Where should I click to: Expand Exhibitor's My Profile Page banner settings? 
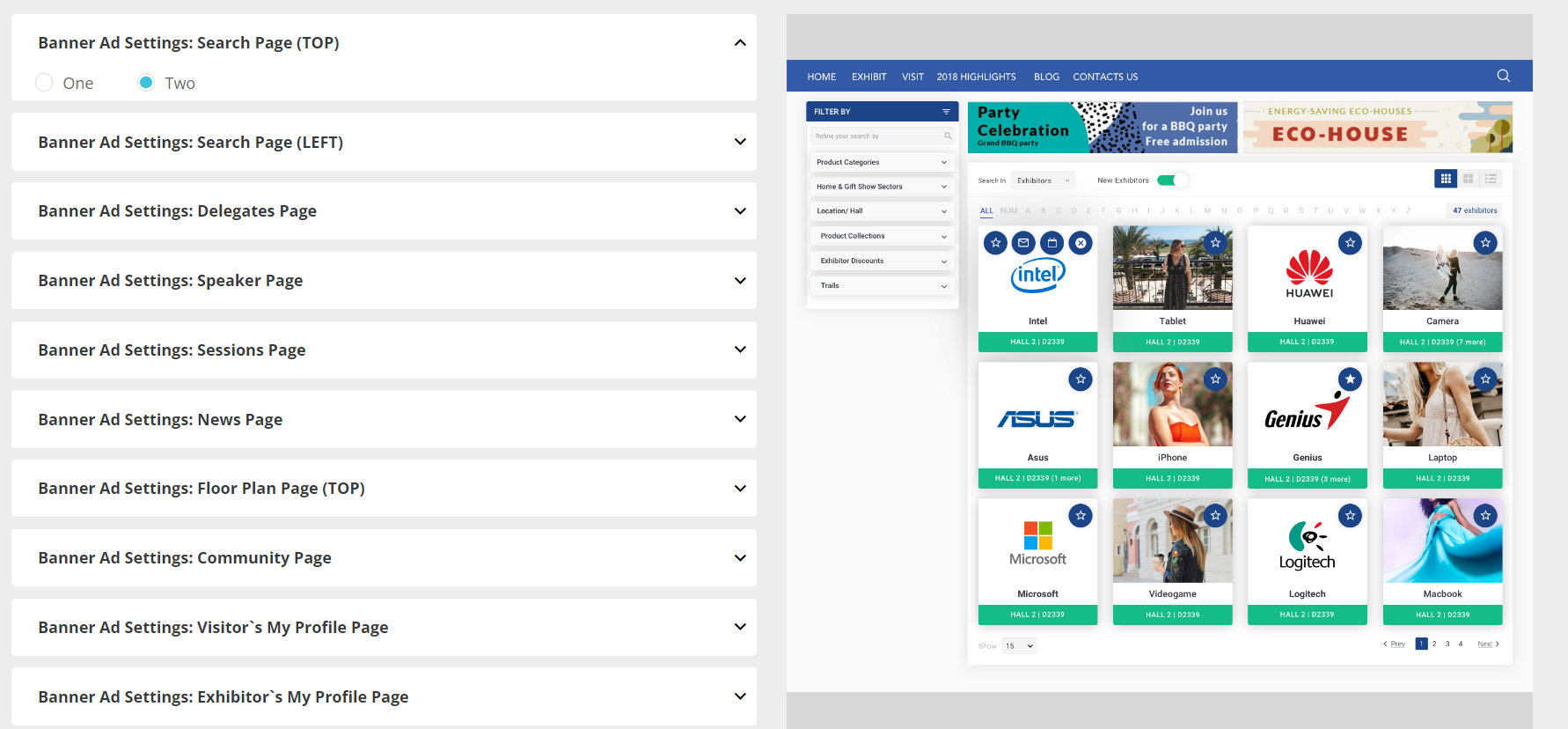point(740,696)
